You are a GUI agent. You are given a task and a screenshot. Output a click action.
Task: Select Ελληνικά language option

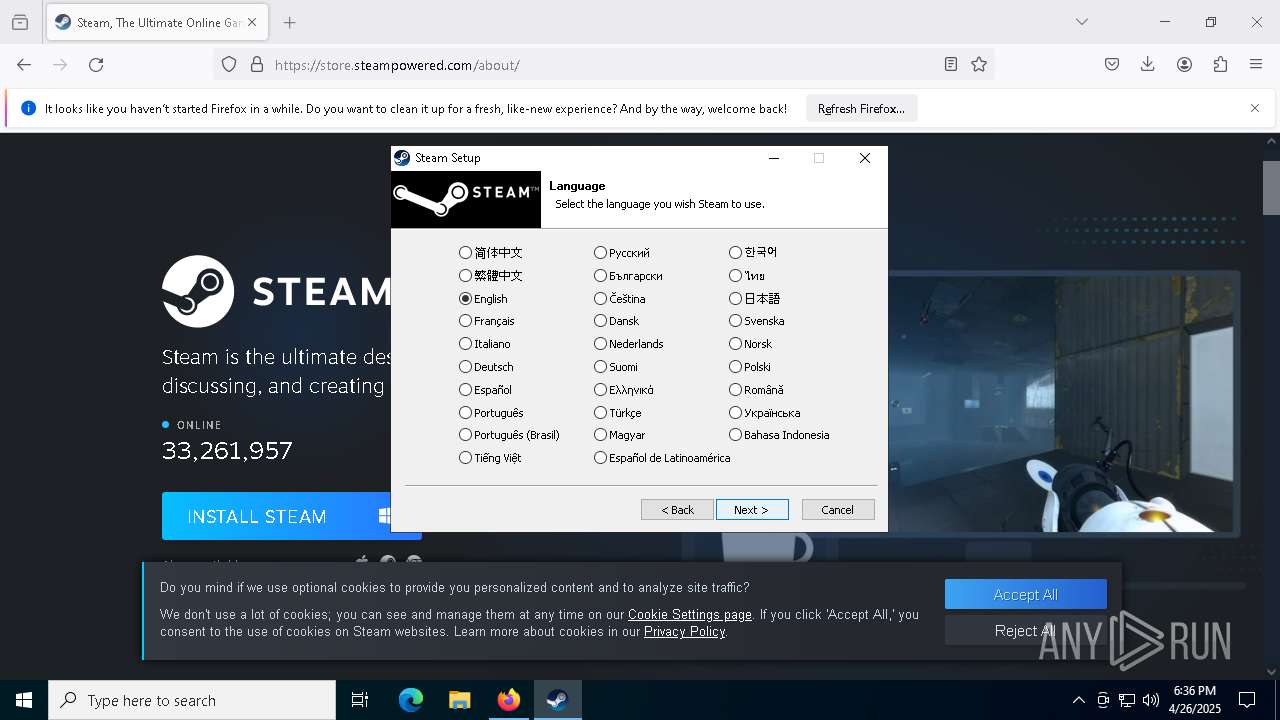(624, 390)
